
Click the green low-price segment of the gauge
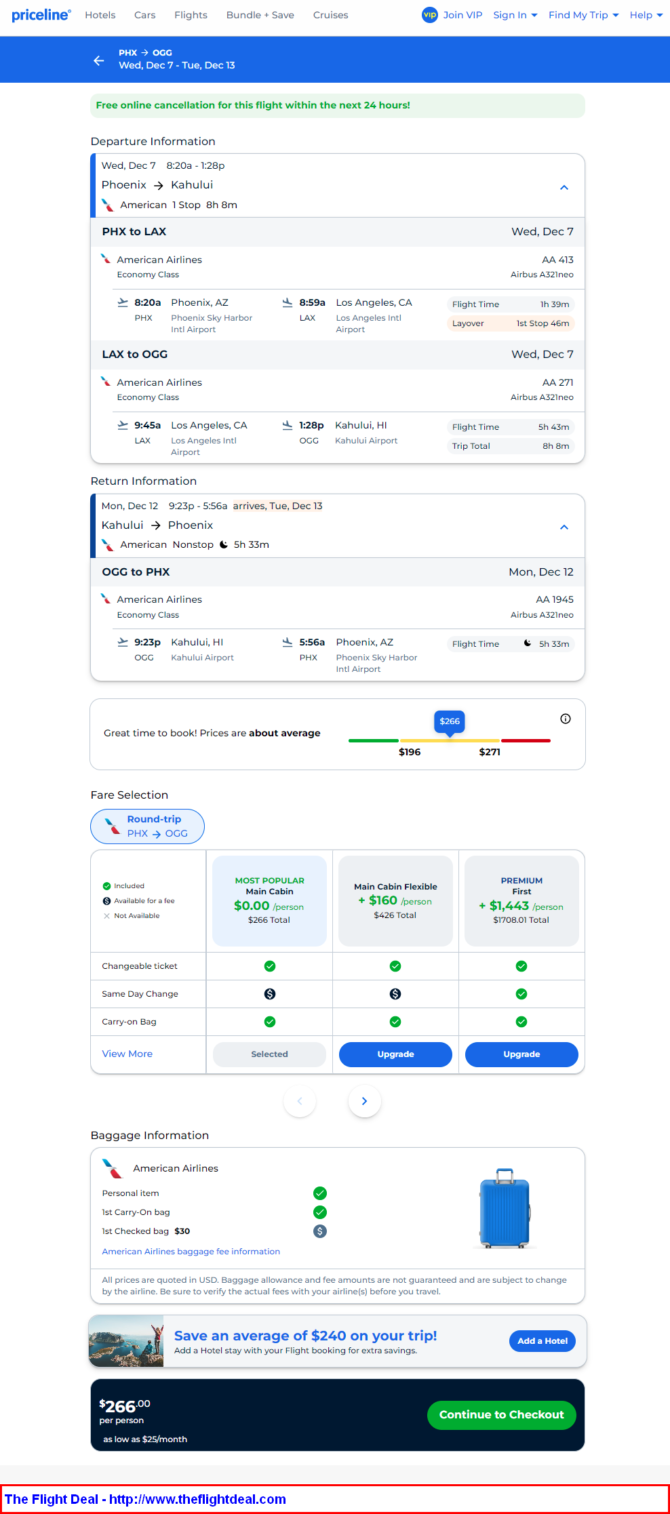click(x=374, y=740)
